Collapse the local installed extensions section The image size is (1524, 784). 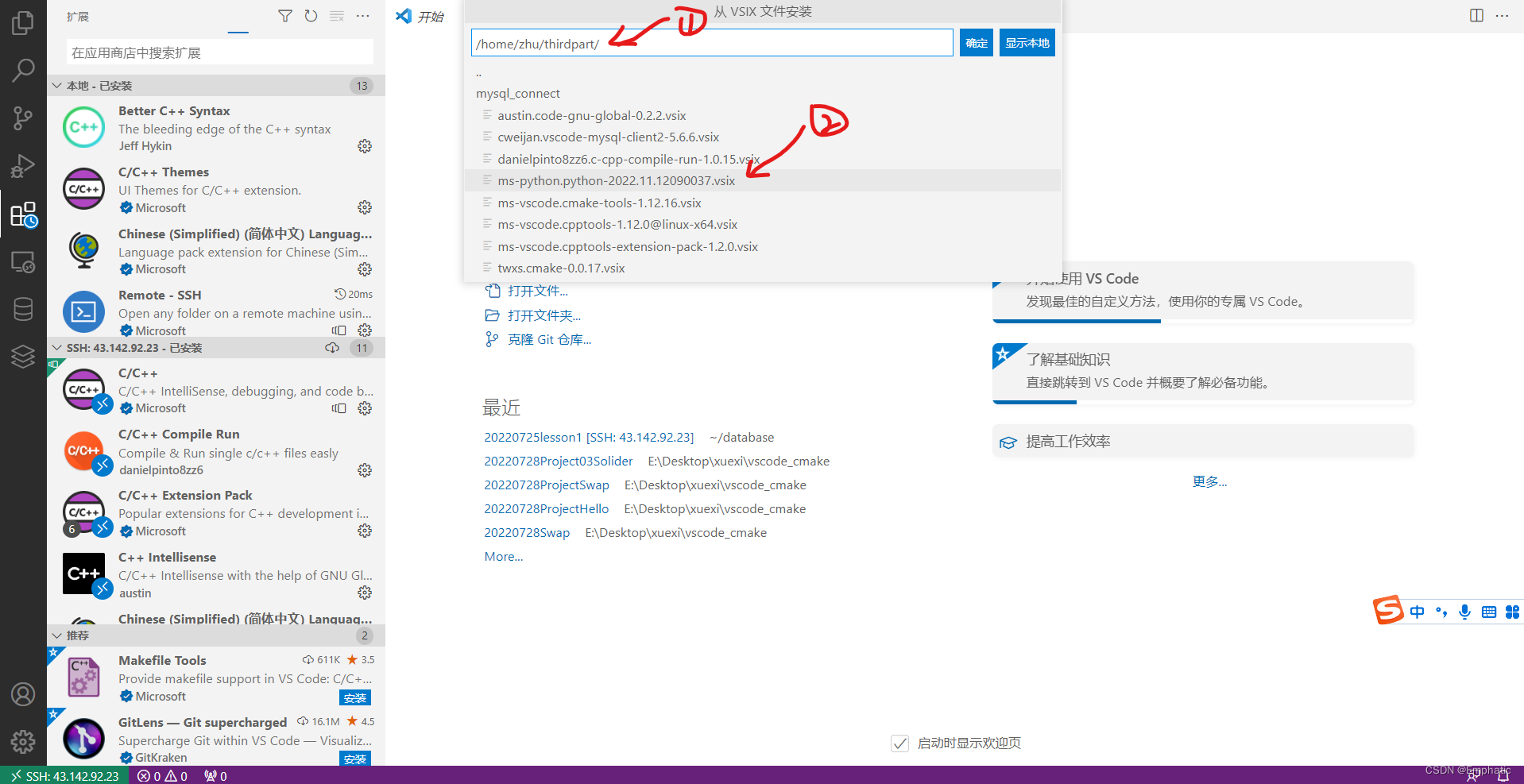point(216,86)
